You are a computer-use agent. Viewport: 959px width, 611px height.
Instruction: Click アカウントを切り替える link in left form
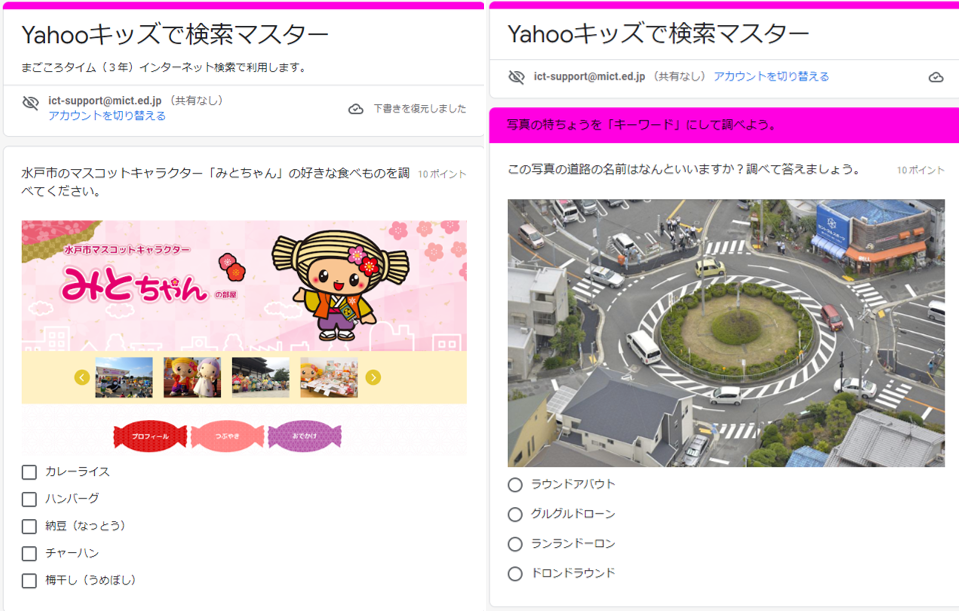click(x=107, y=116)
